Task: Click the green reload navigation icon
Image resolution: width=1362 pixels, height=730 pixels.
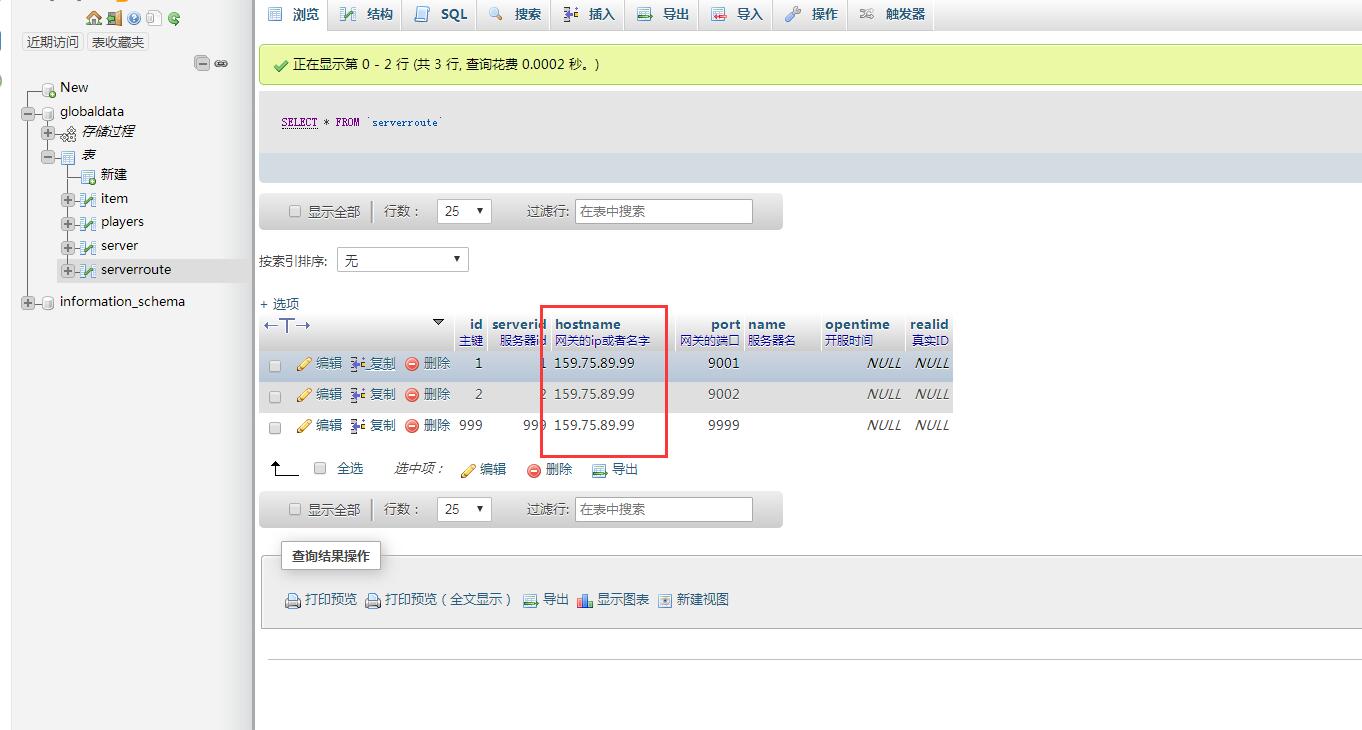Action: [x=174, y=18]
